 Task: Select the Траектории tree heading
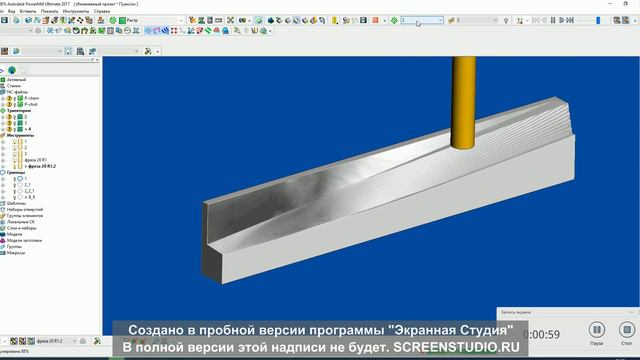(19, 111)
